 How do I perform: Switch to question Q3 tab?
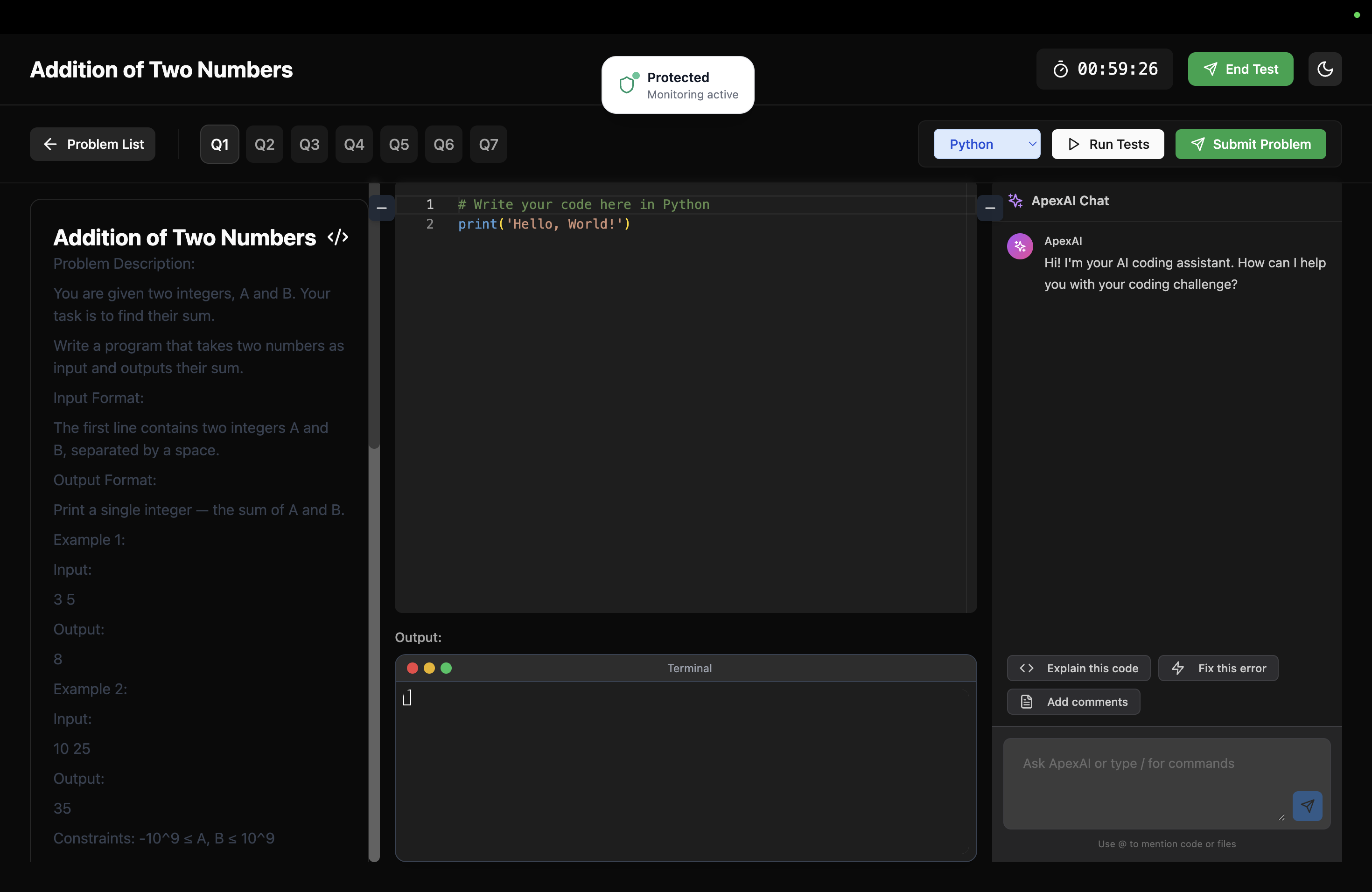tap(309, 144)
